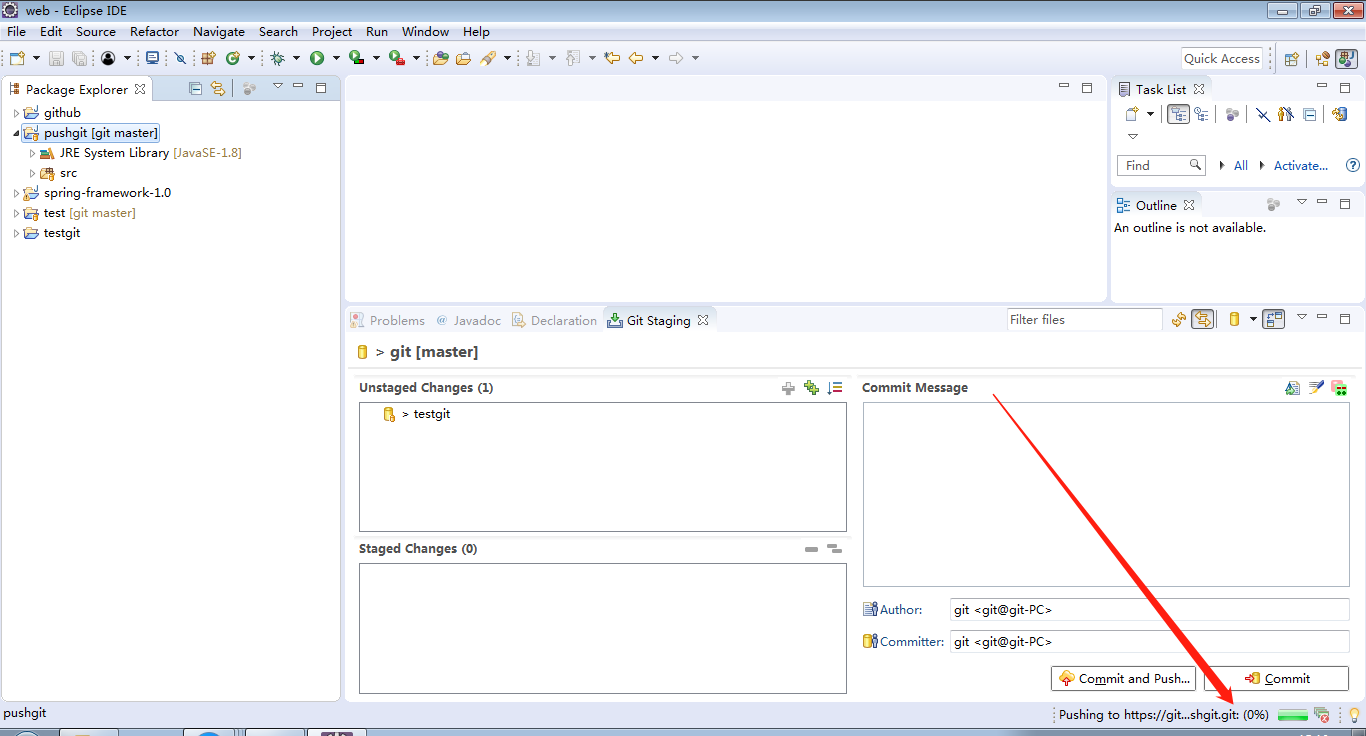The height and width of the screenshot is (736, 1366).
Task: Collapse the pushgit project node
Action: (16, 133)
